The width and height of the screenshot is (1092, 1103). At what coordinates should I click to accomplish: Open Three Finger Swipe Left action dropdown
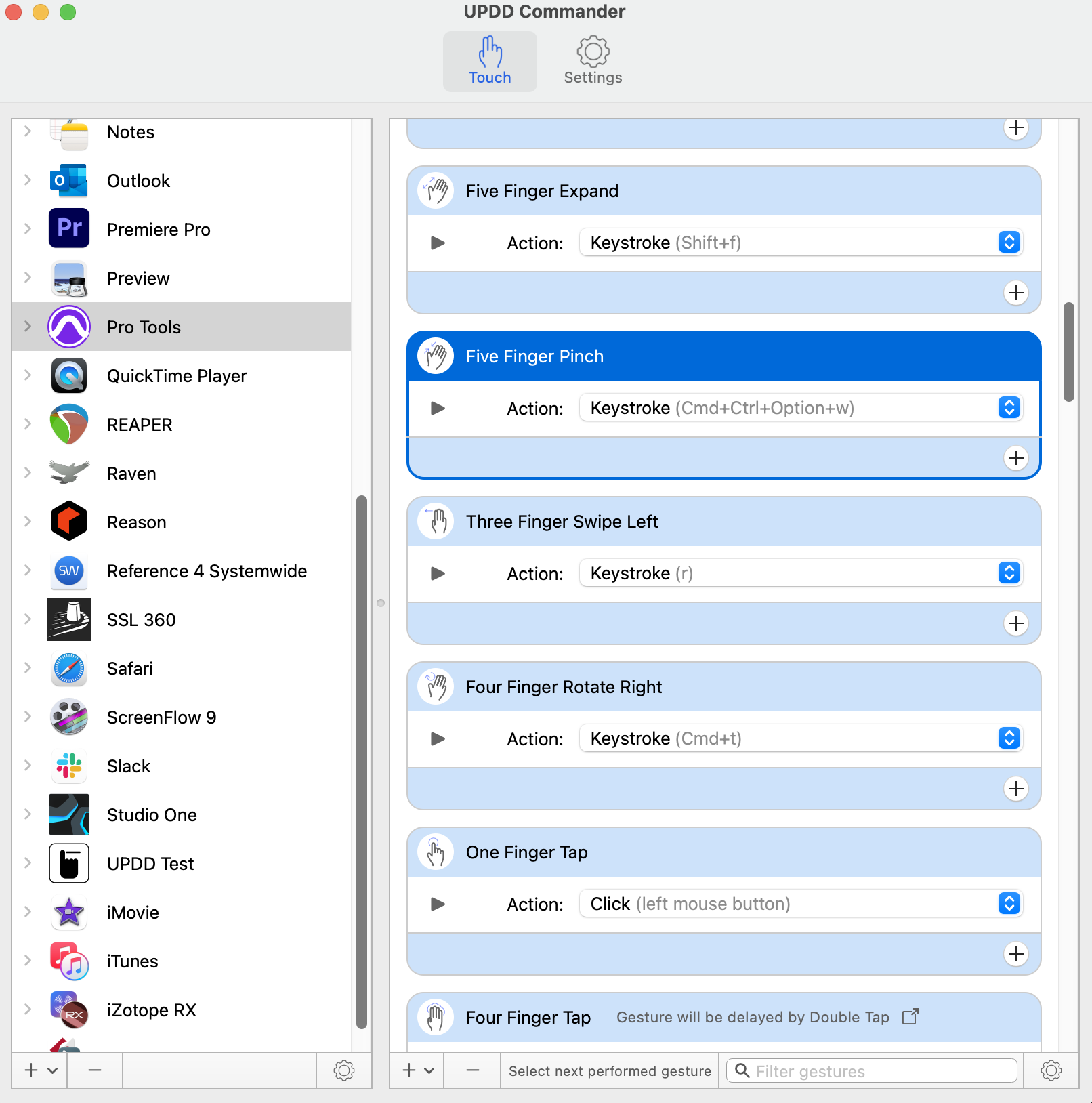(801, 573)
